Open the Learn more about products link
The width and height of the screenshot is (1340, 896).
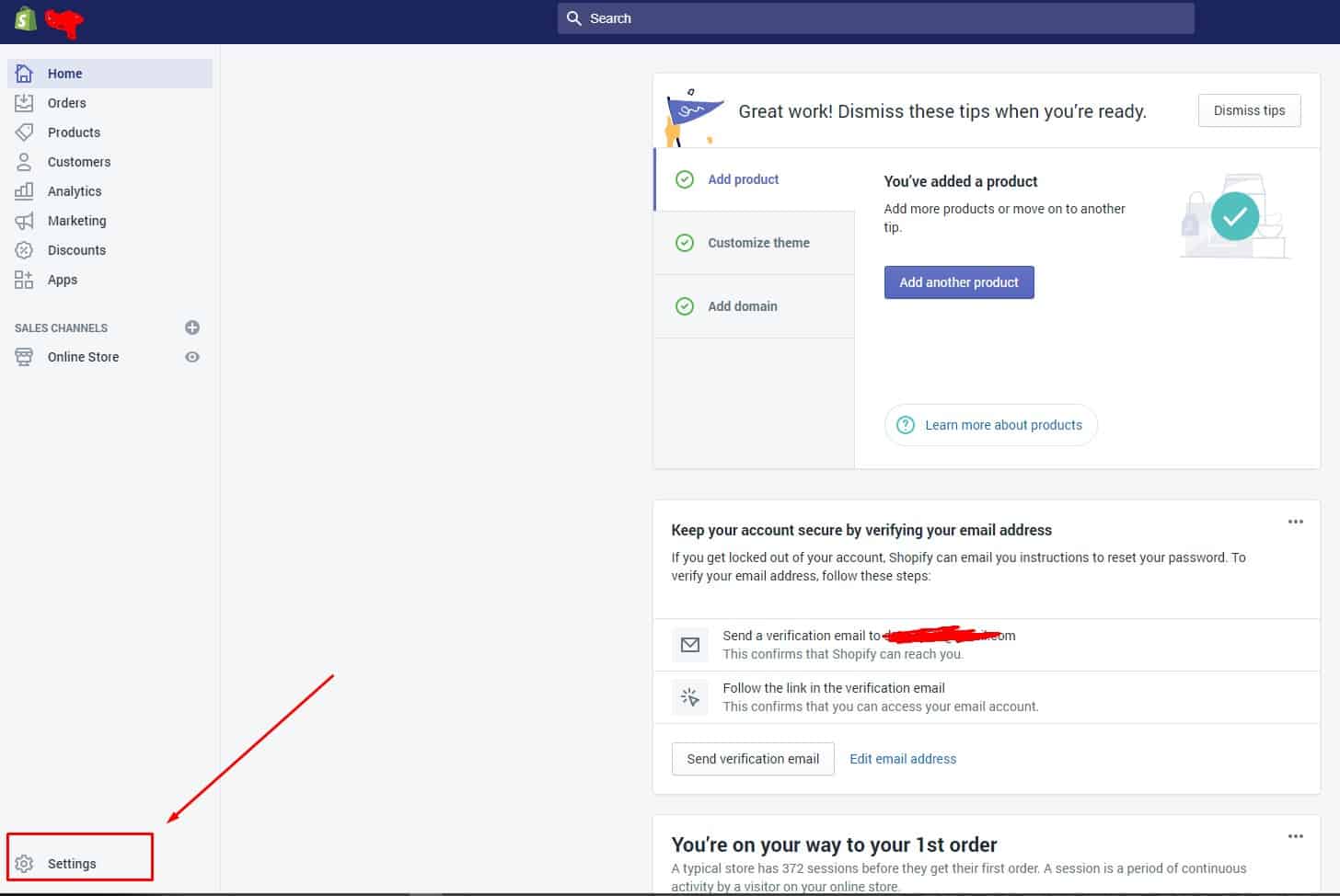point(990,424)
